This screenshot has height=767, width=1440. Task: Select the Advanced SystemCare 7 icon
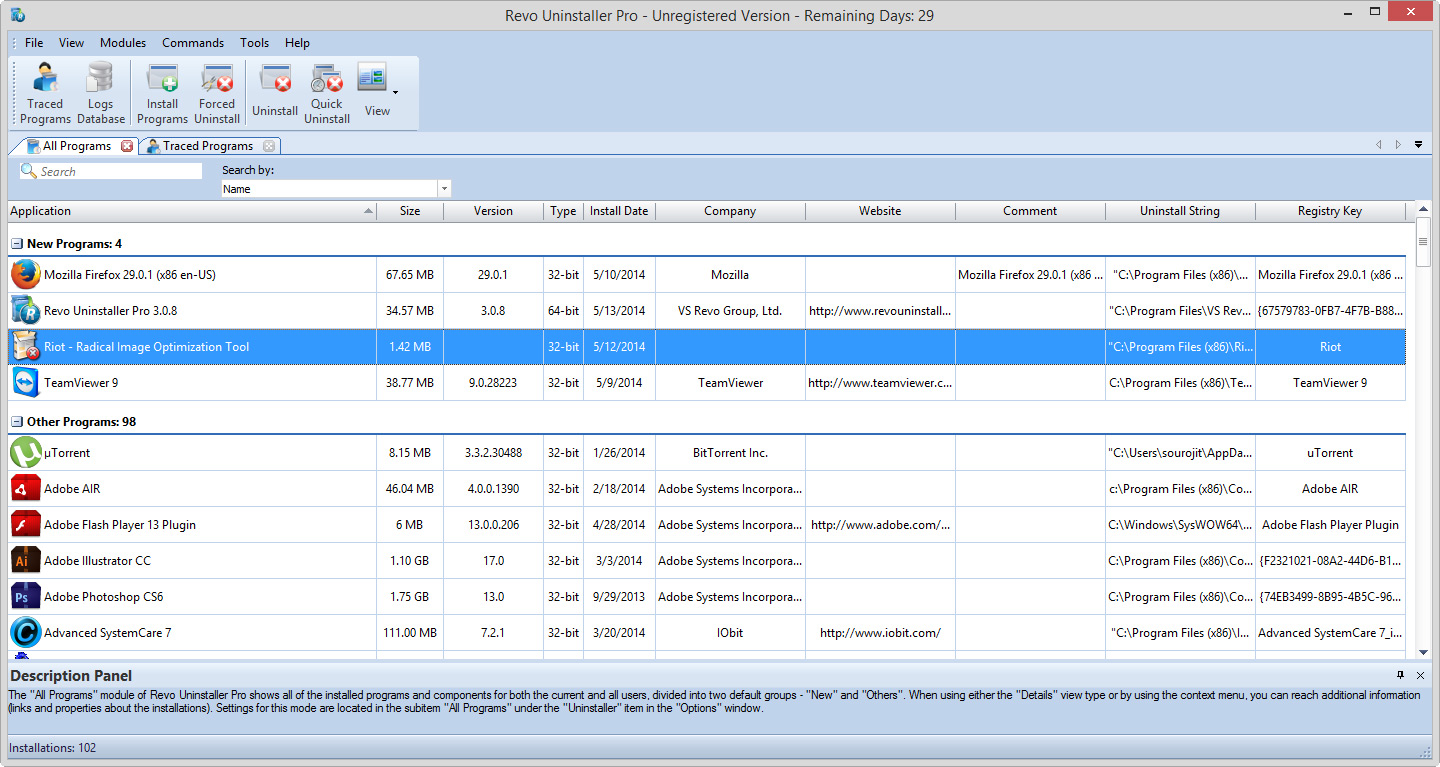[26, 632]
